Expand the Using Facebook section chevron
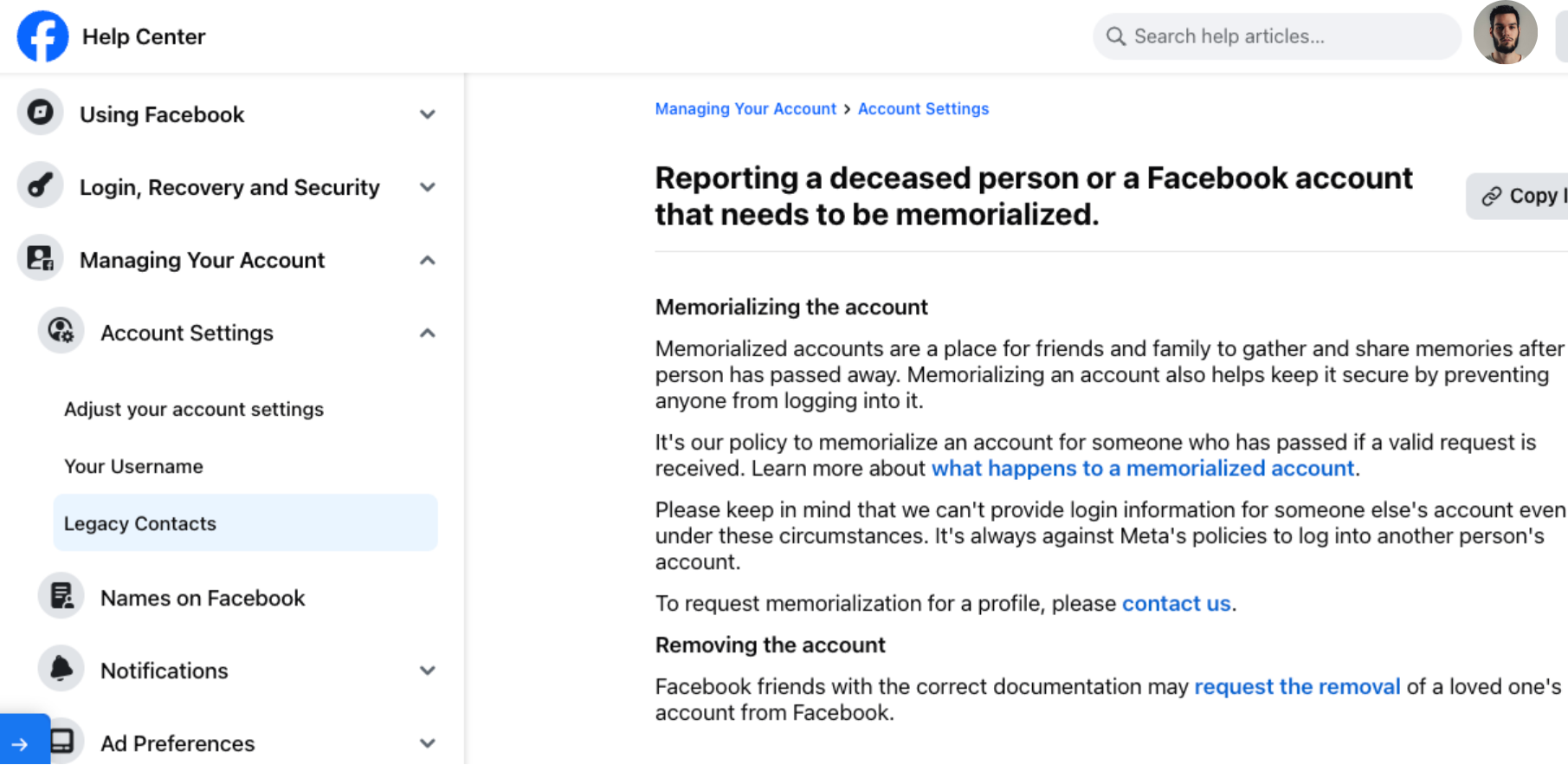This screenshot has width=1568, height=765. click(x=427, y=114)
